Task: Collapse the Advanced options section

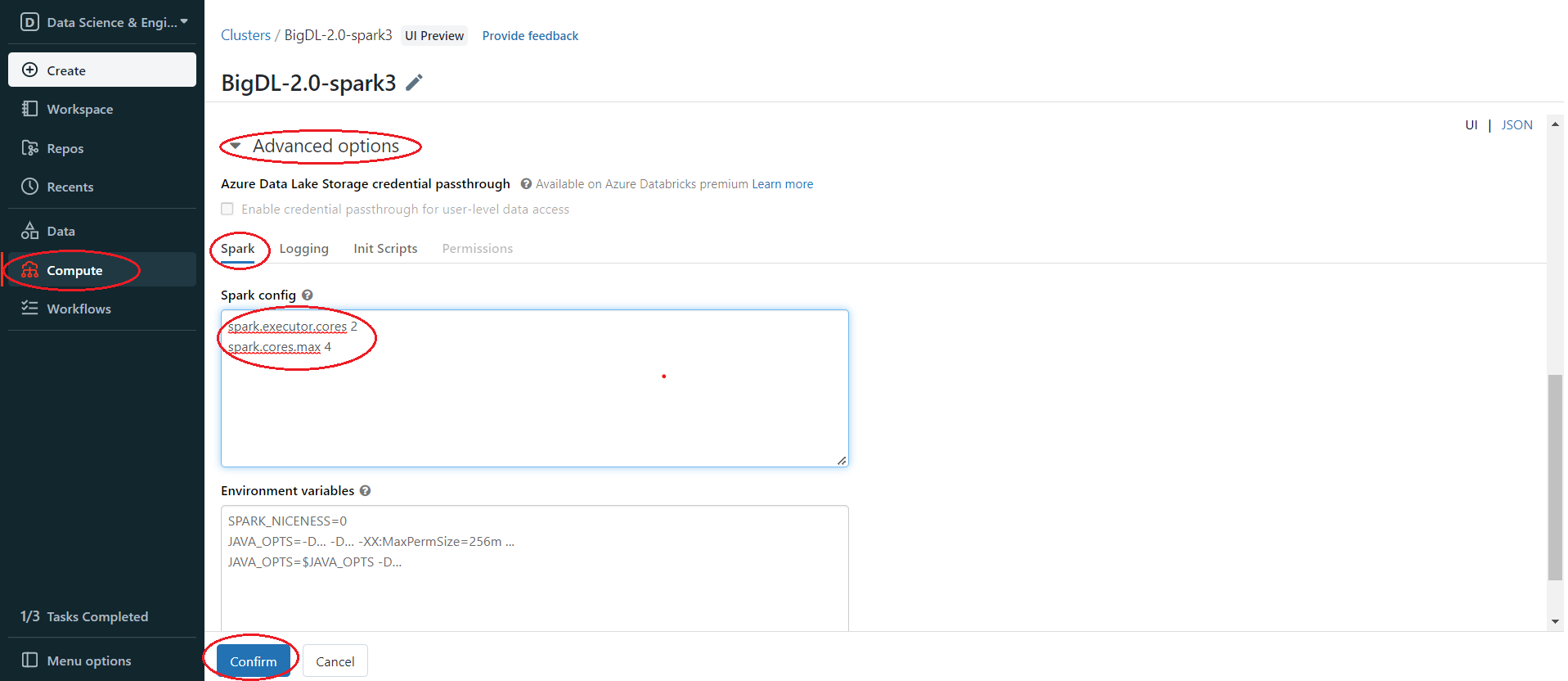Action: [236, 147]
